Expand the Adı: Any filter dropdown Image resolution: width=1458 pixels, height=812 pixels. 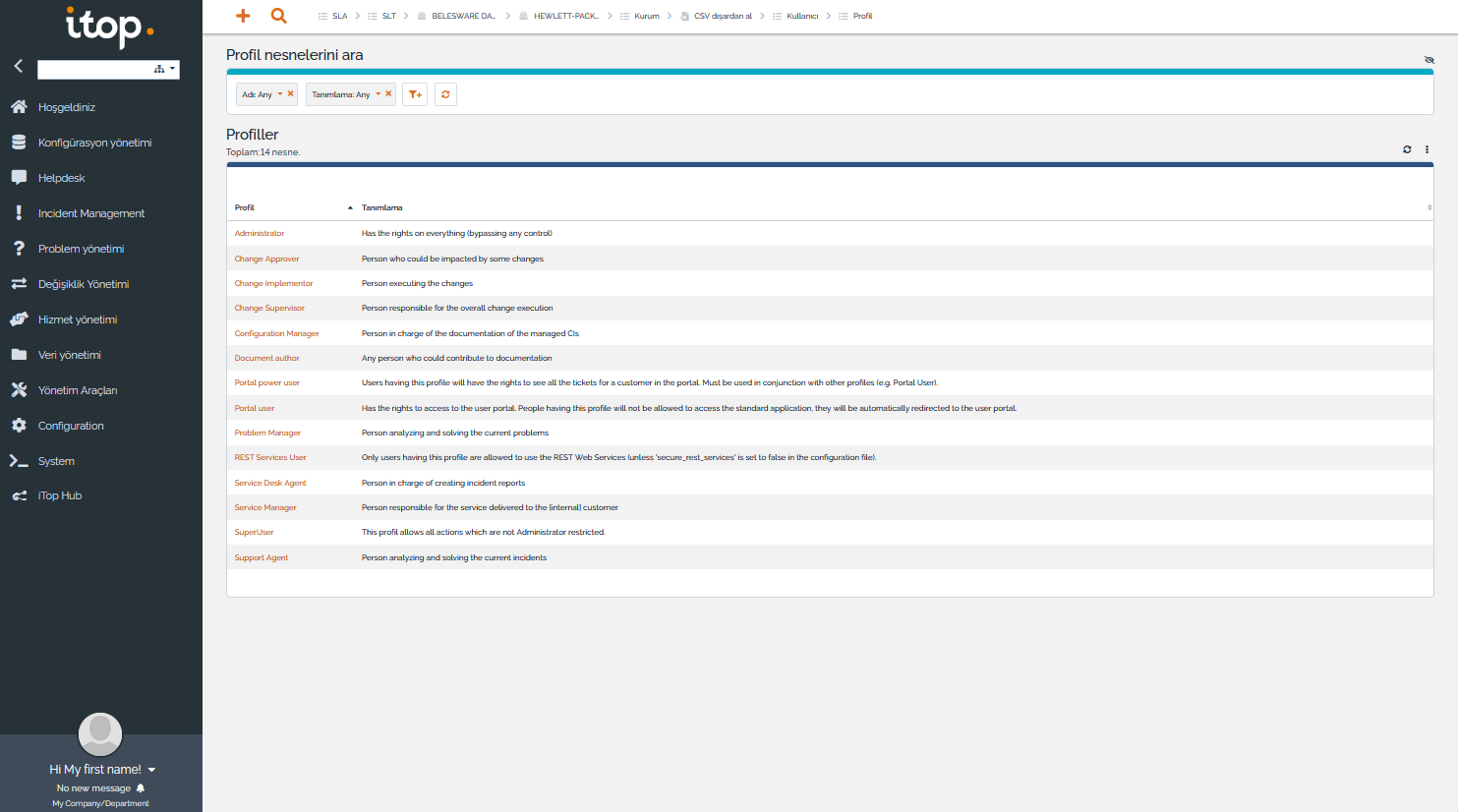click(279, 94)
